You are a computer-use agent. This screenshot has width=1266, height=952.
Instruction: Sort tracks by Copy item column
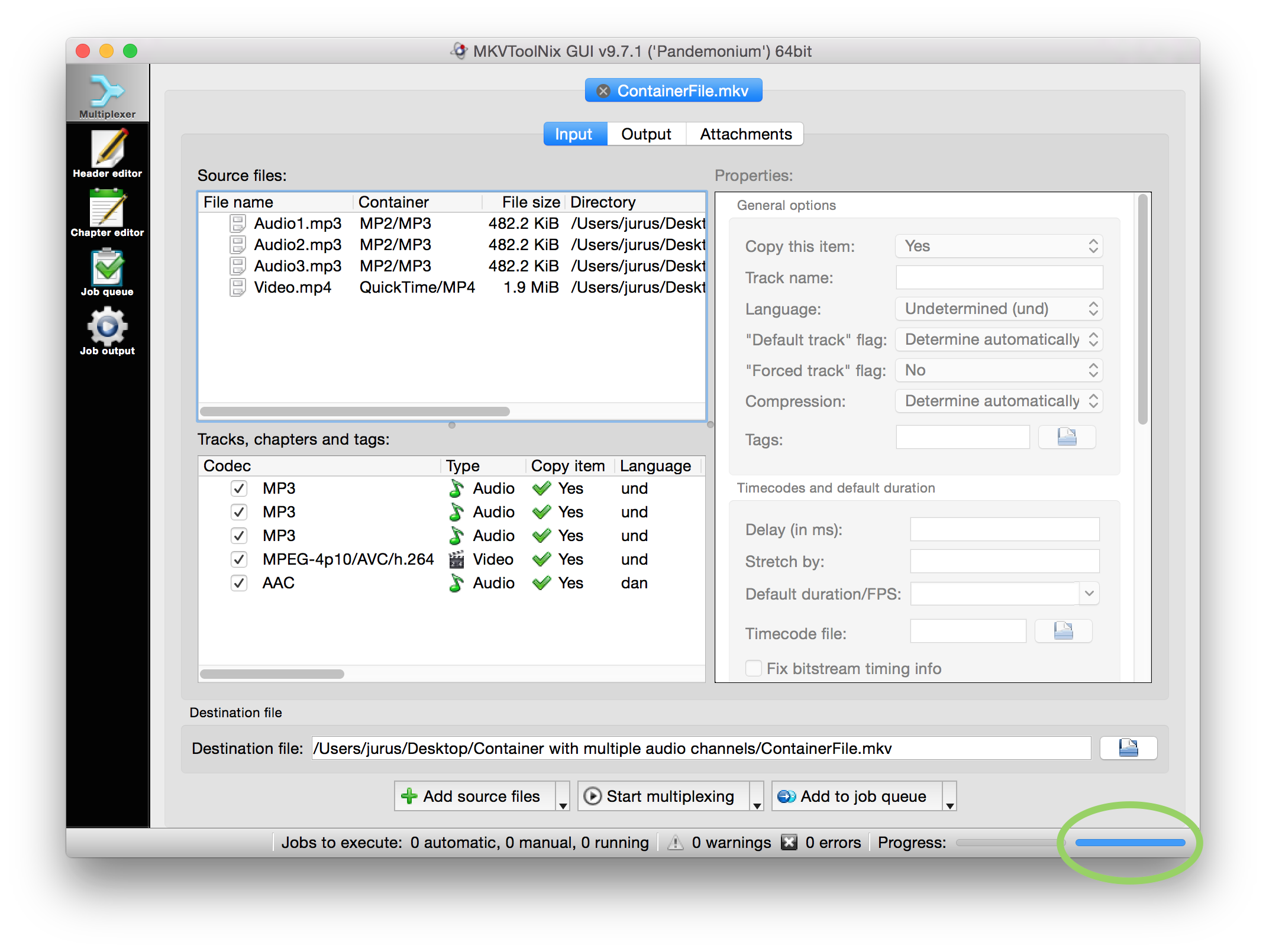tap(570, 466)
